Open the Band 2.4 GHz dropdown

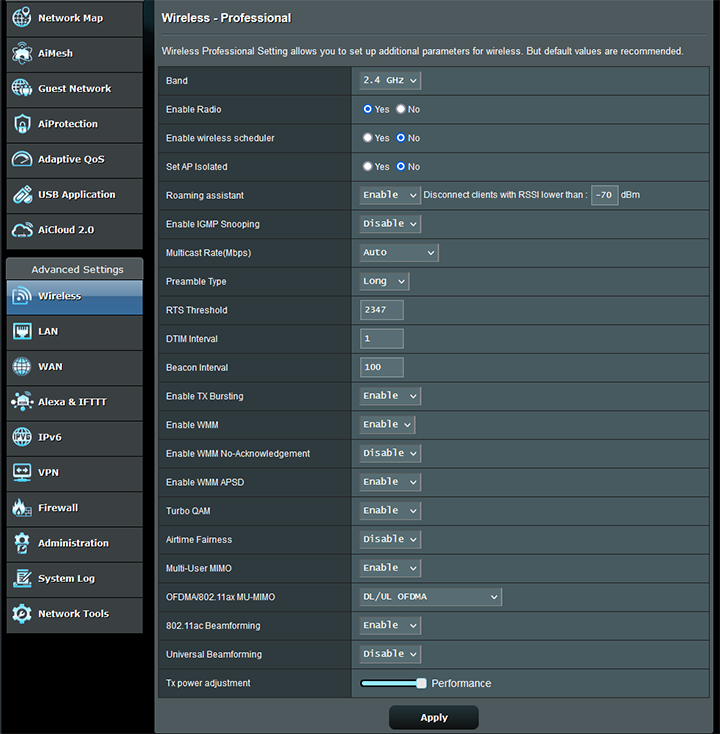pyautogui.click(x=390, y=81)
